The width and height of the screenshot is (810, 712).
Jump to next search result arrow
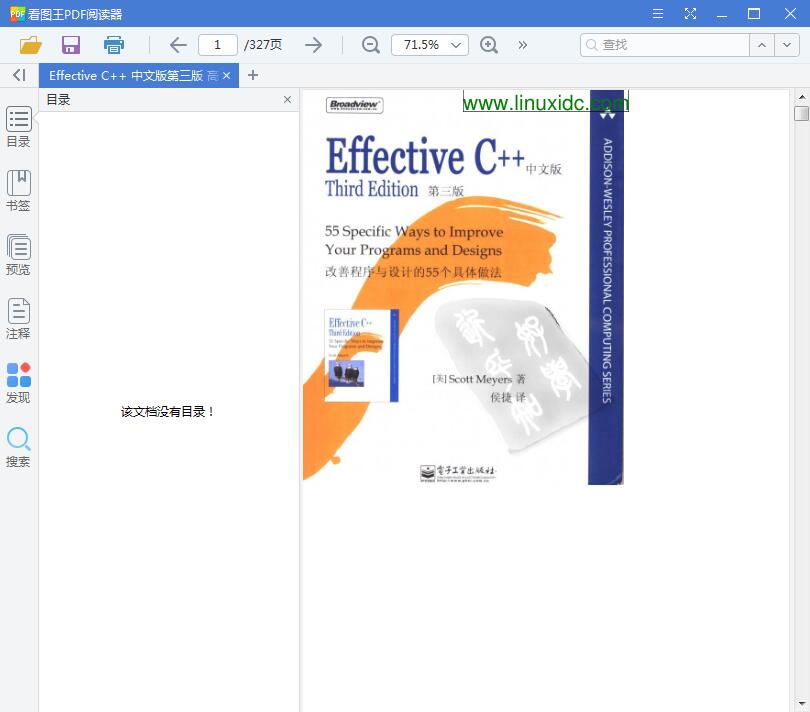(787, 45)
